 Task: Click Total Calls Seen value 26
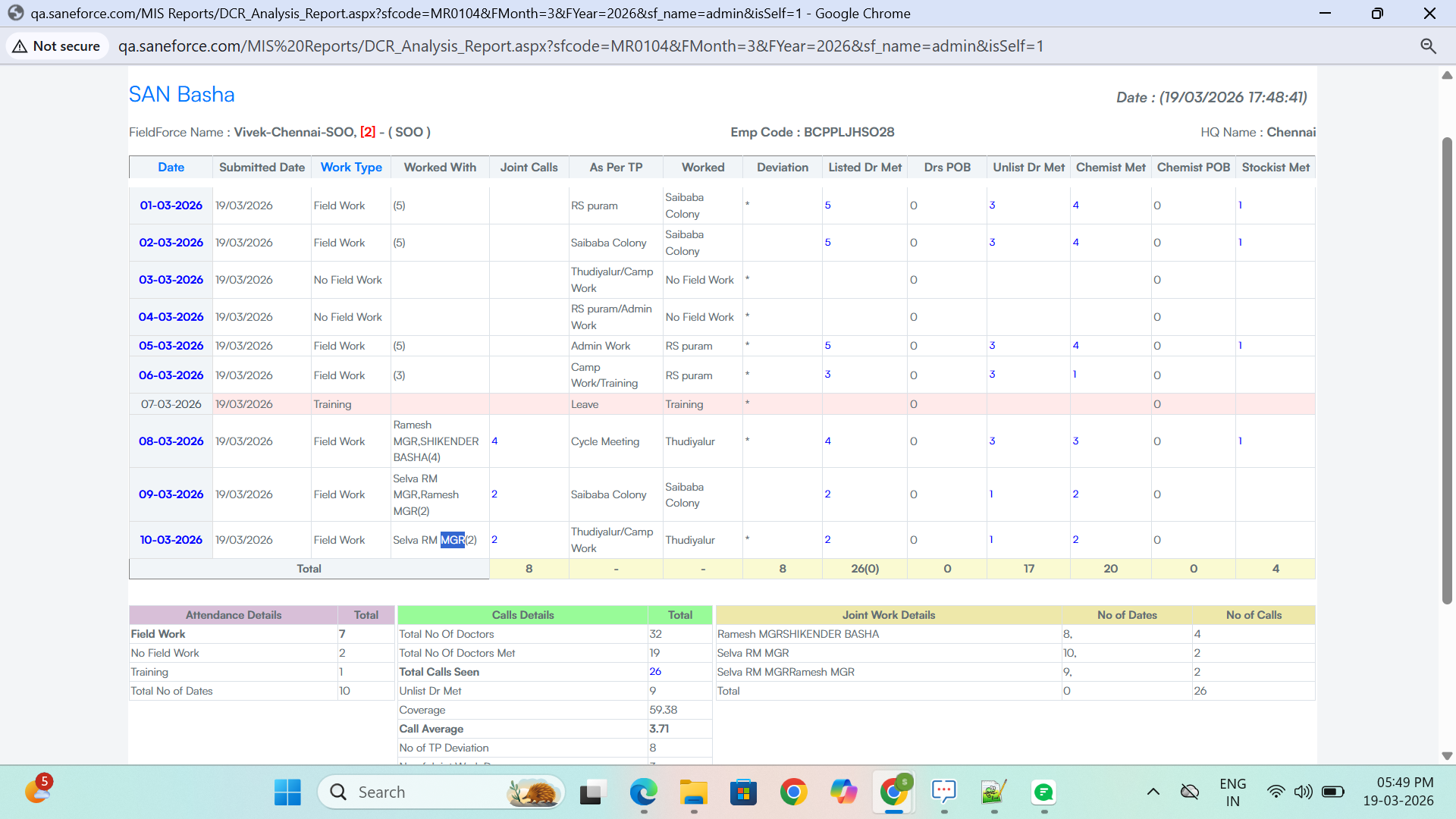(655, 672)
